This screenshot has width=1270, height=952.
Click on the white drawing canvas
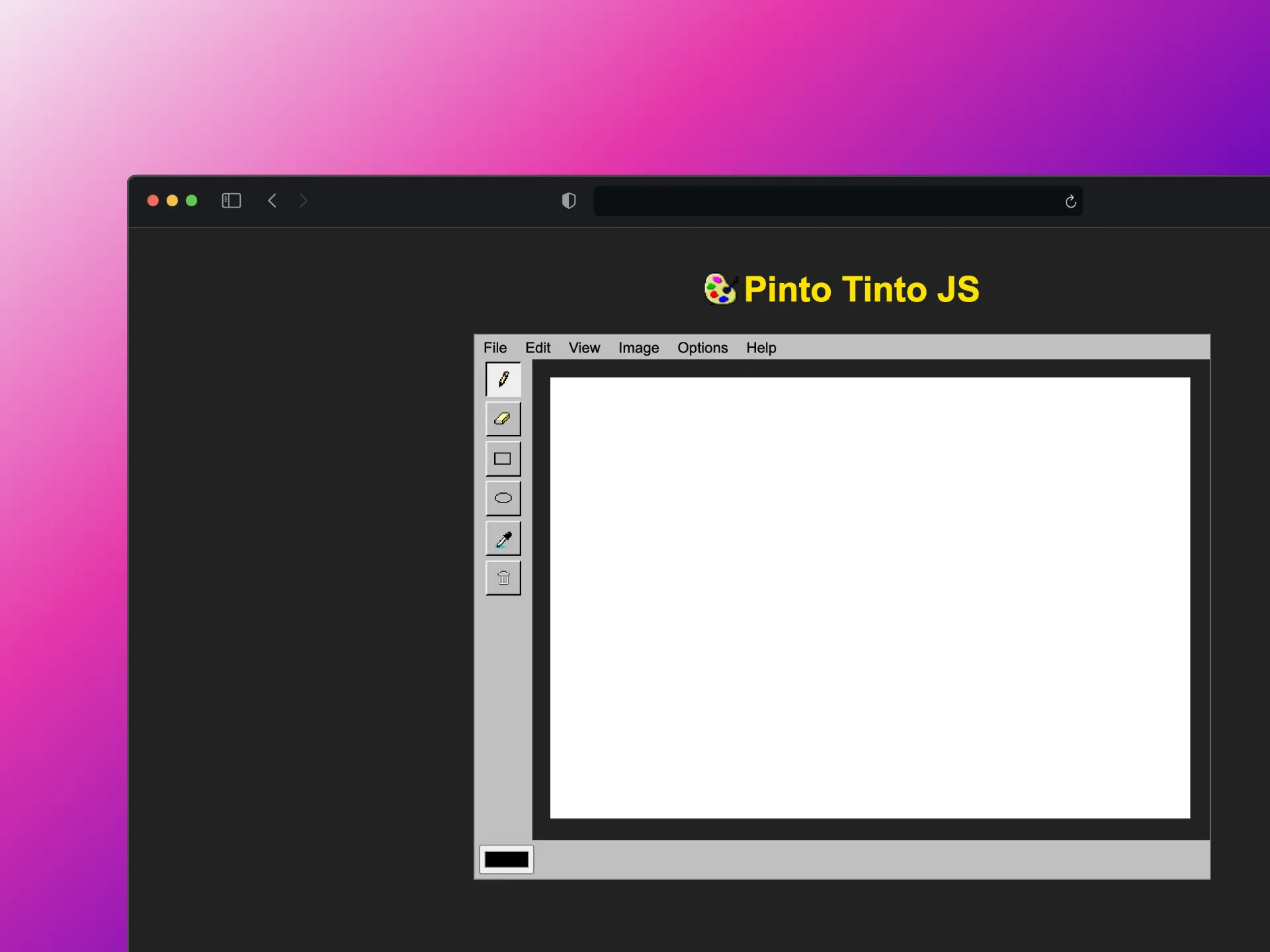click(x=870, y=598)
